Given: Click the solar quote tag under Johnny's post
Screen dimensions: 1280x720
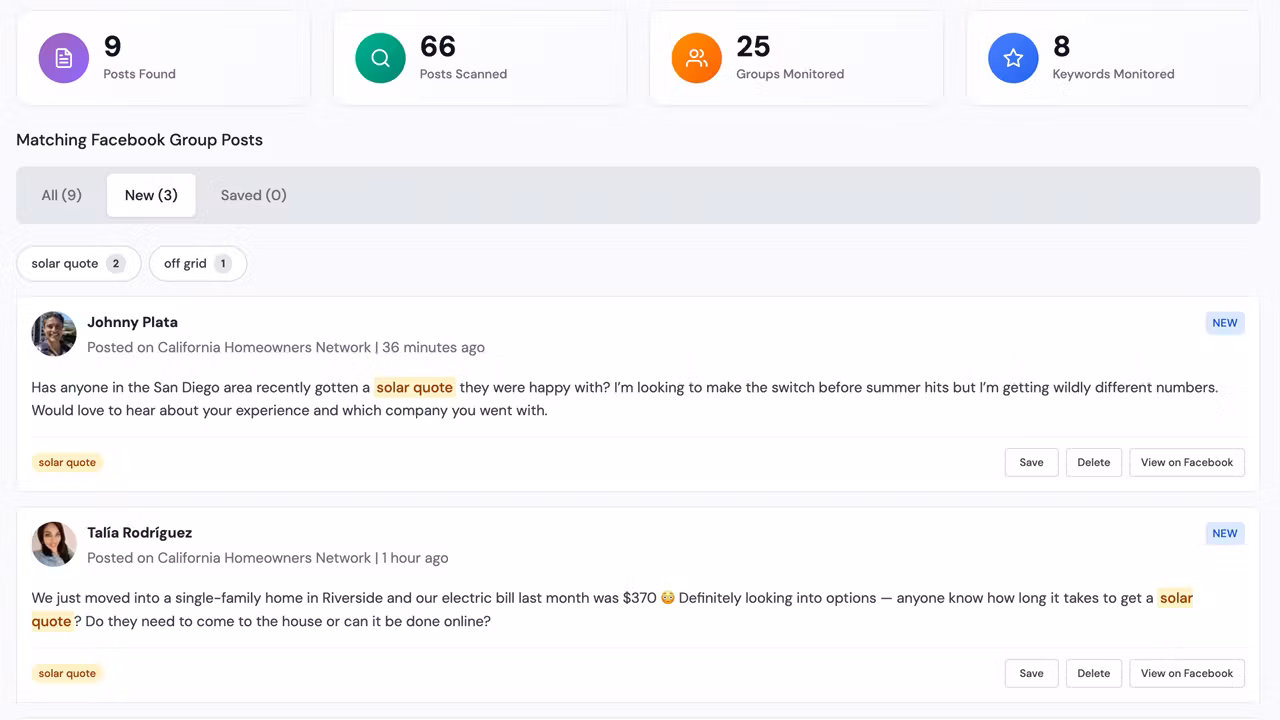Looking at the screenshot, I should pyautogui.click(x=67, y=462).
